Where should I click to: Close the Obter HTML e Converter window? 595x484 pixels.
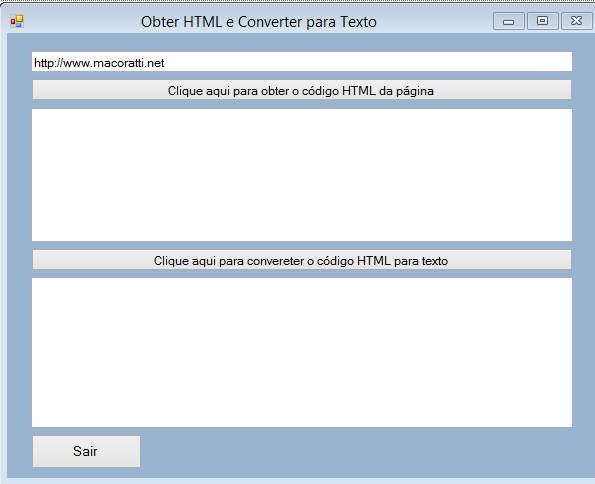click(576, 21)
